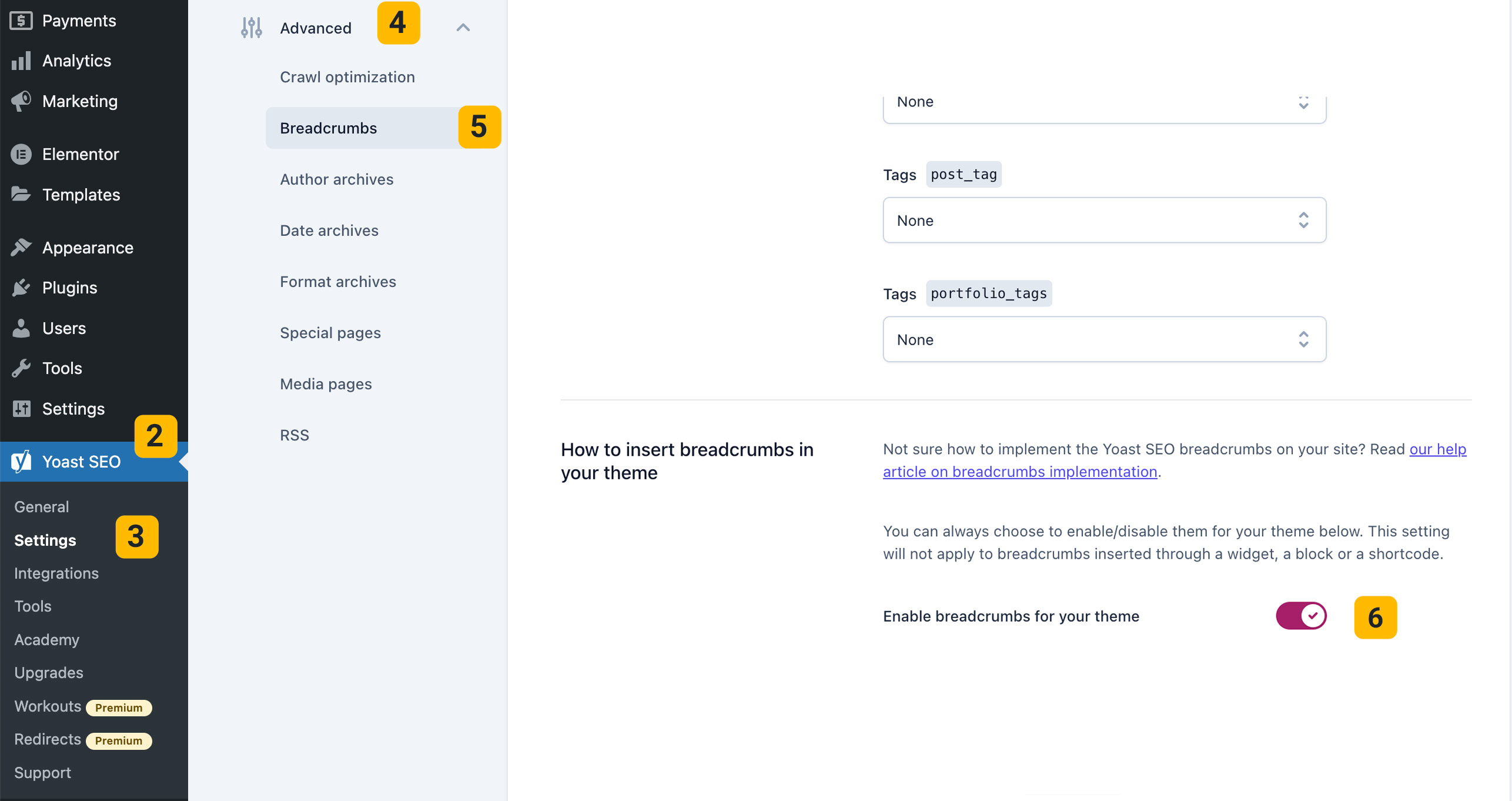Collapse the Advanced section chevron
This screenshot has width=1512, height=801.
pyautogui.click(x=463, y=28)
